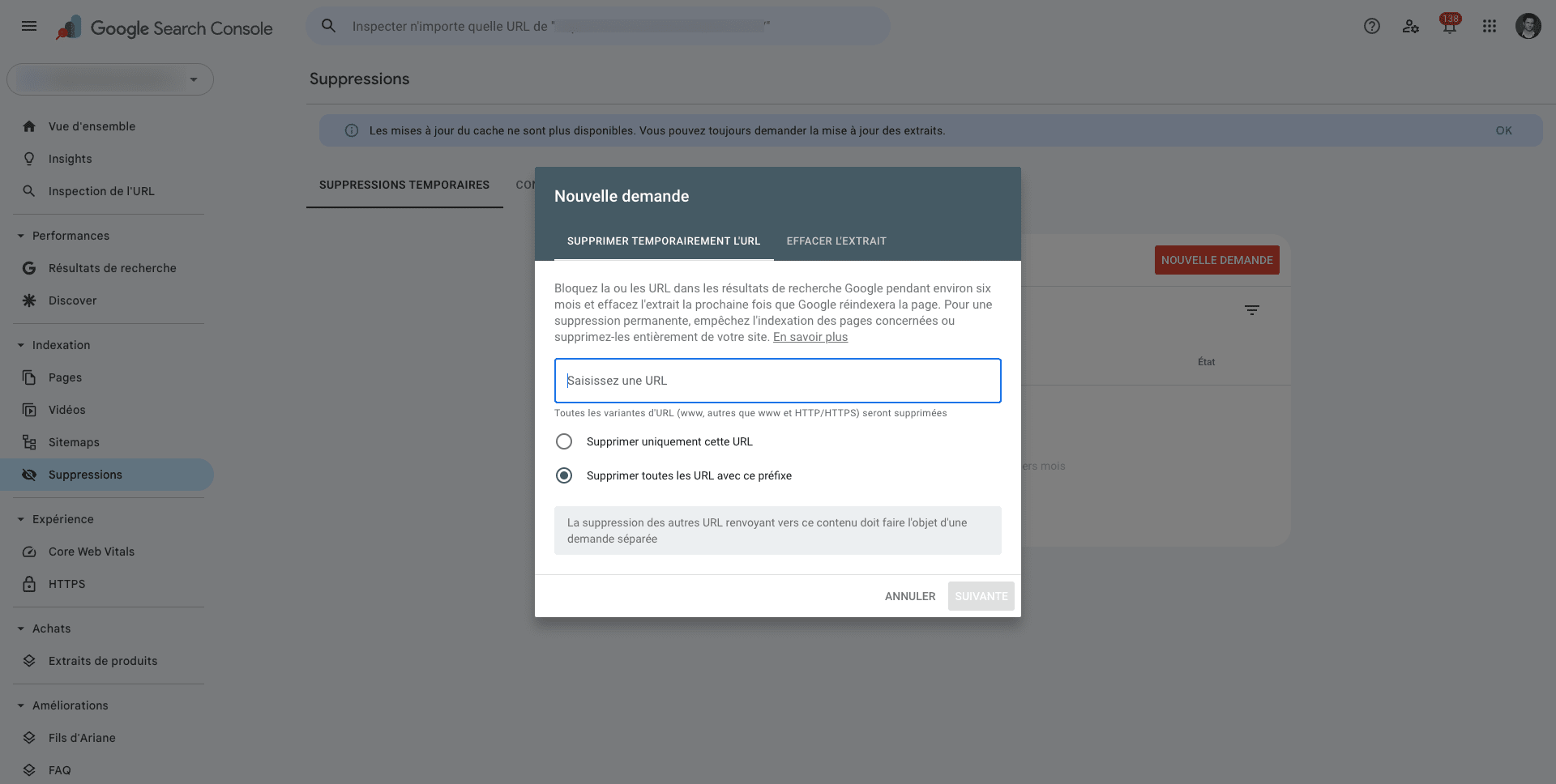Select the Core Web Vitals gauge icon
This screenshot has width=1556, height=784.
point(29,552)
